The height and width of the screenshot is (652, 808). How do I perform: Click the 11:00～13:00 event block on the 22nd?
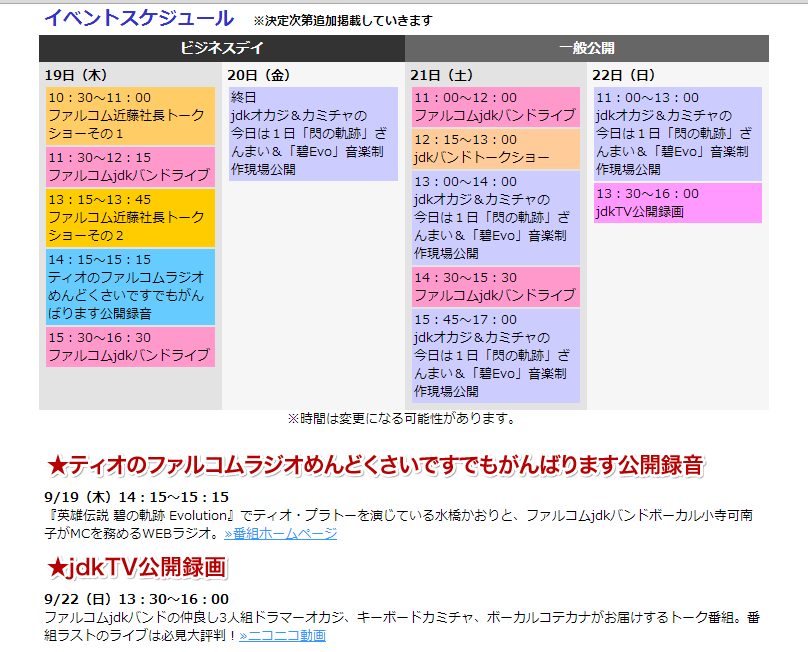[x=678, y=134]
